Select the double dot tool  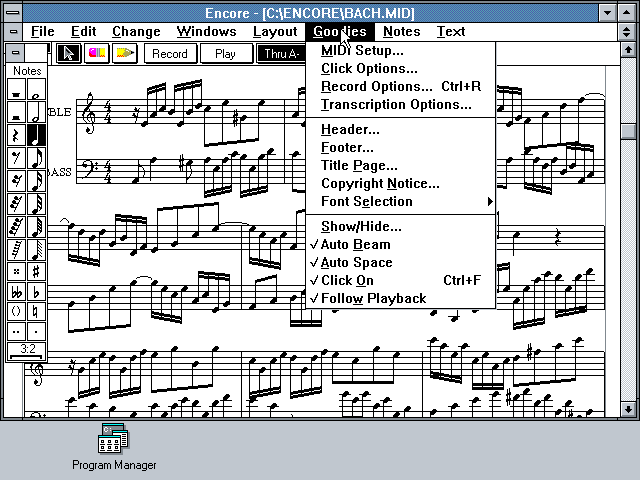[17, 331]
